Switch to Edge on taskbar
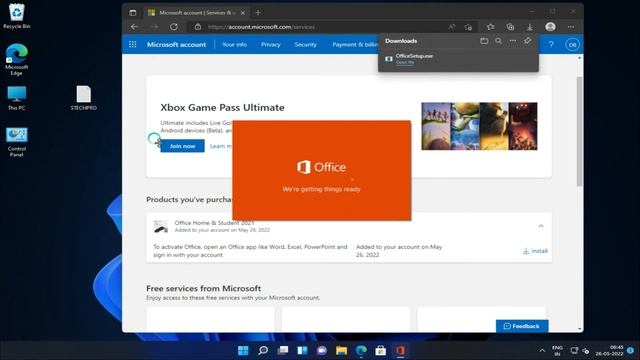This screenshot has height=360, width=640. coord(361,351)
